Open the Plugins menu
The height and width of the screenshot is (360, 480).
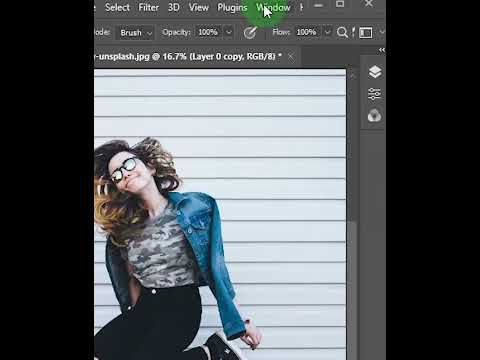pos(232,7)
